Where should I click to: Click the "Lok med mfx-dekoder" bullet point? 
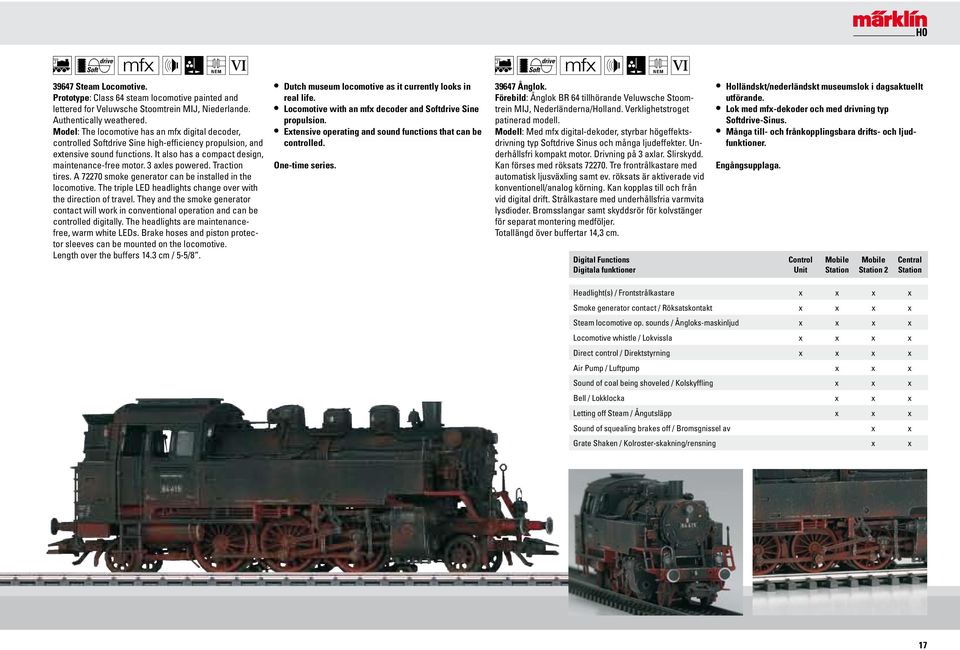coord(807,114)
